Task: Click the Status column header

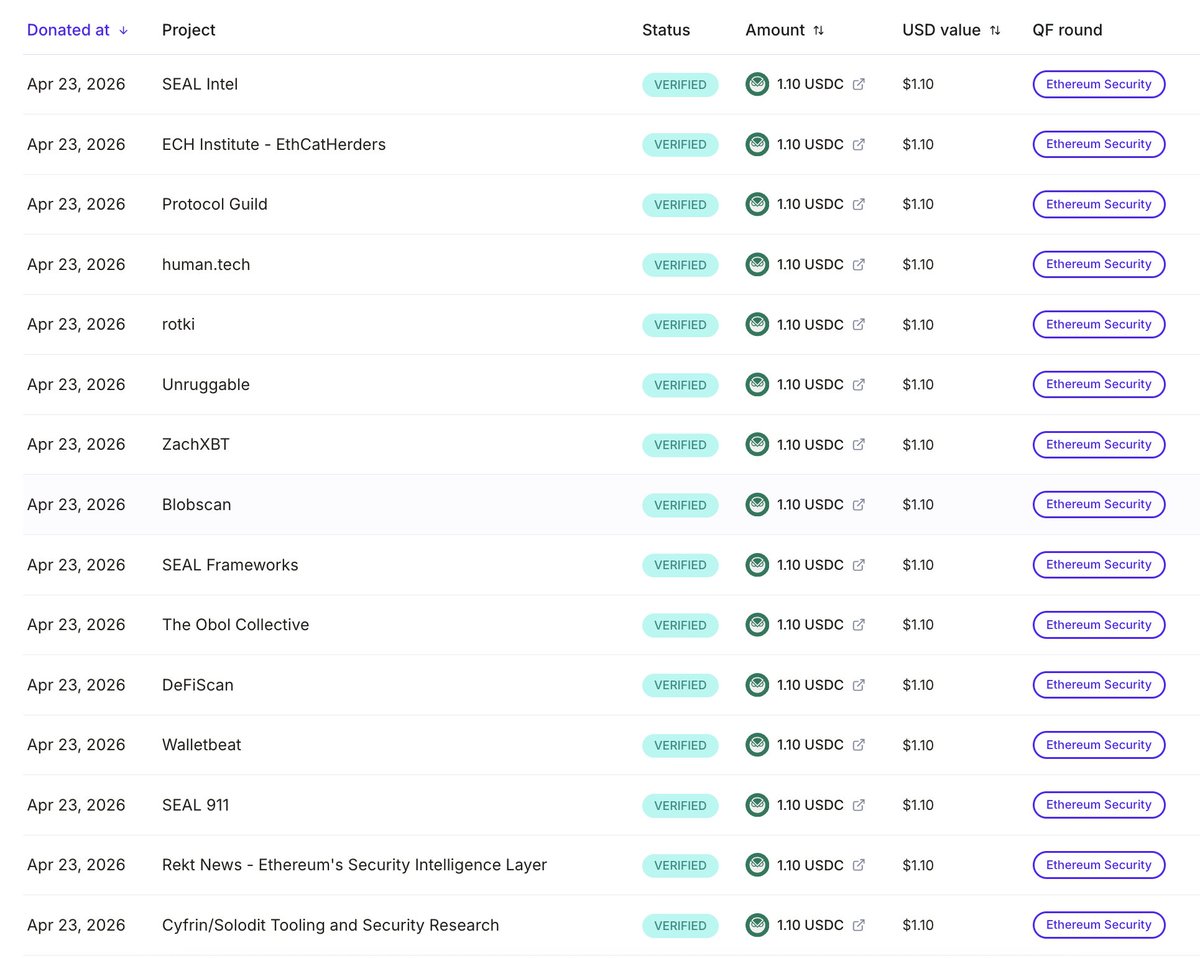Action: pyautogui.click(x=666, y=30)
